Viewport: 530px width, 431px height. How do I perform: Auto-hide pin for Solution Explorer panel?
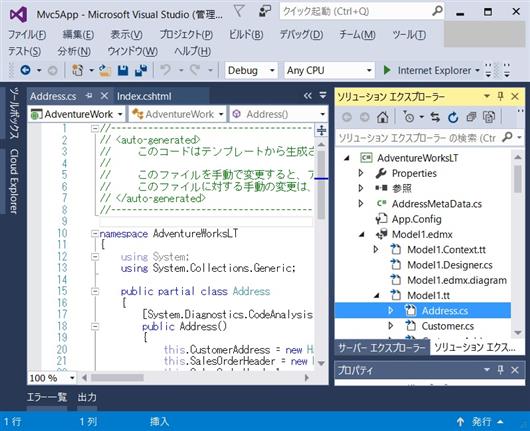[501, 97]
